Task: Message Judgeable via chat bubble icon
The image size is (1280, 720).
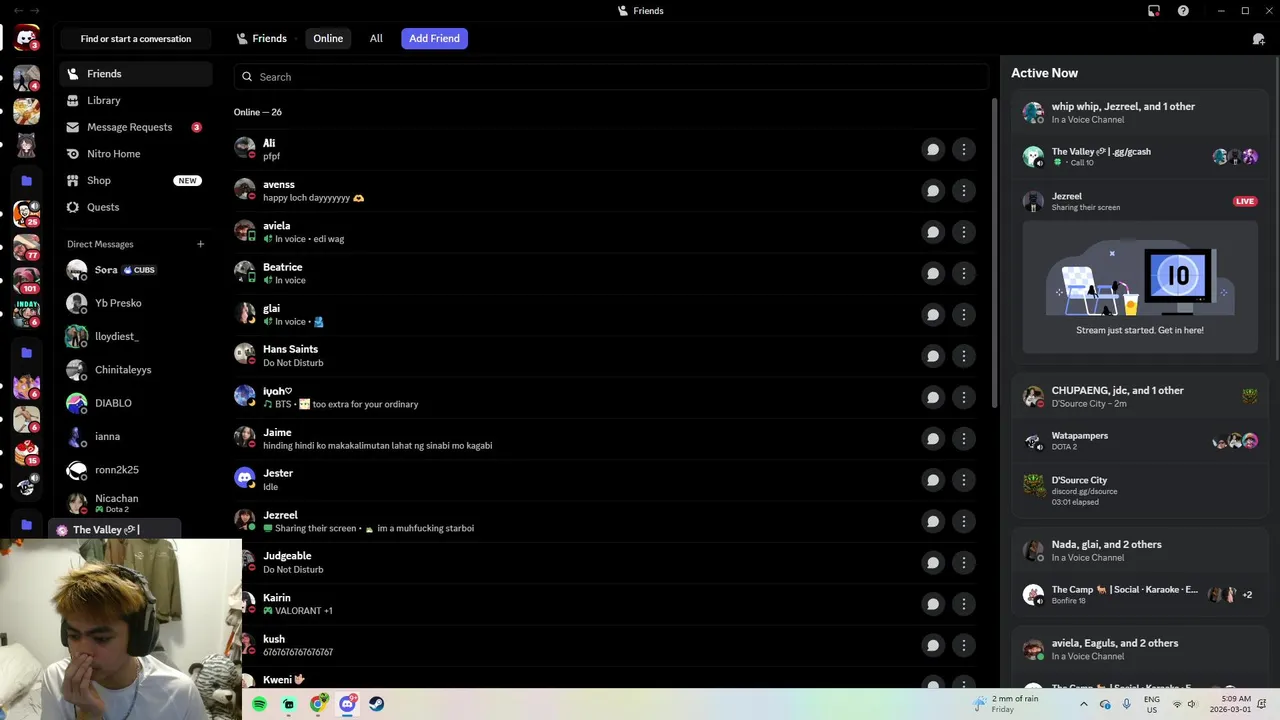Action: pos(932,562)
